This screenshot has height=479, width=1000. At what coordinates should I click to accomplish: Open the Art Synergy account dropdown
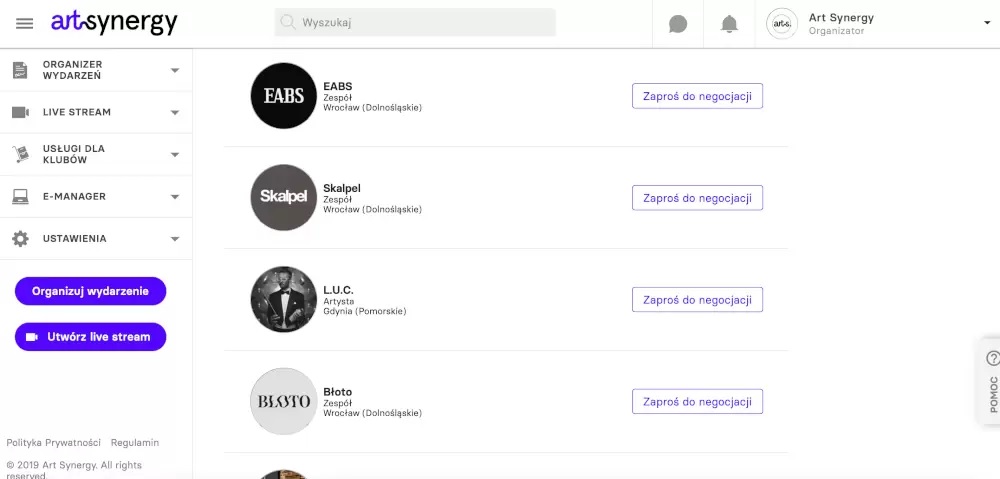click(986, 23)
